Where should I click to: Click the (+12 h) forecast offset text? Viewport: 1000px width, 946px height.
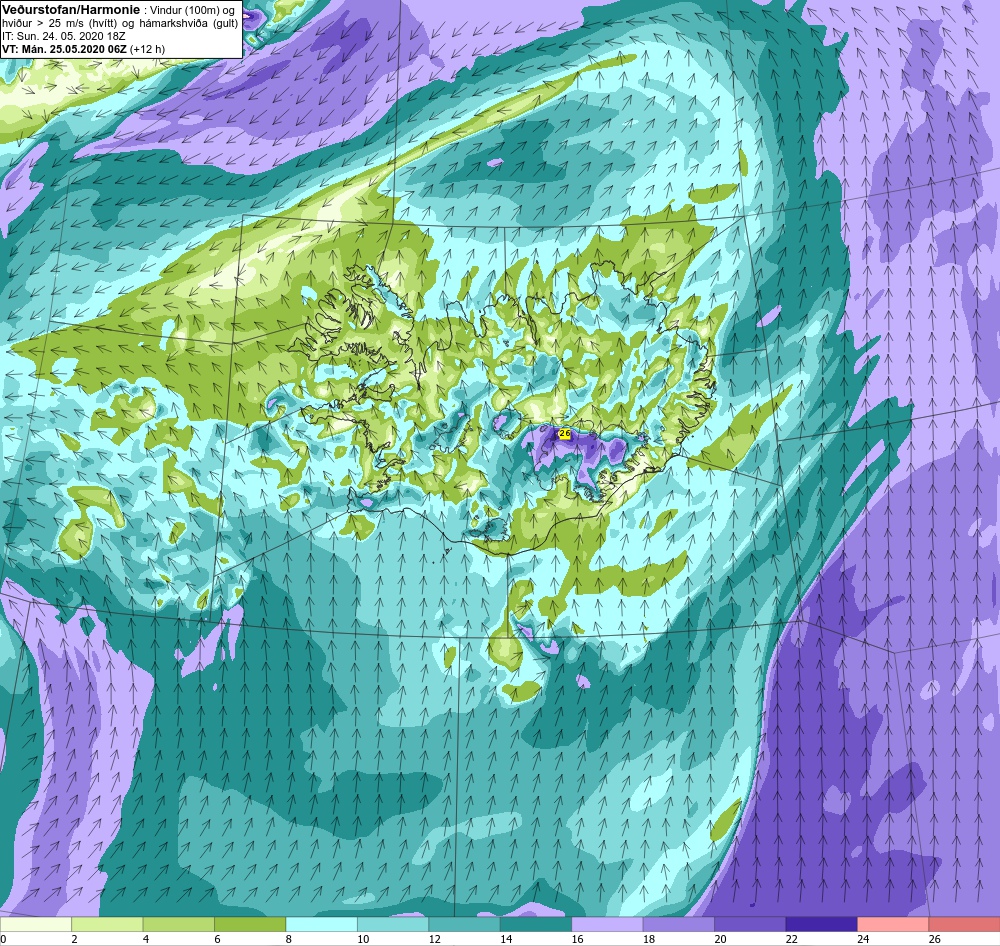(x=147, y=49)
